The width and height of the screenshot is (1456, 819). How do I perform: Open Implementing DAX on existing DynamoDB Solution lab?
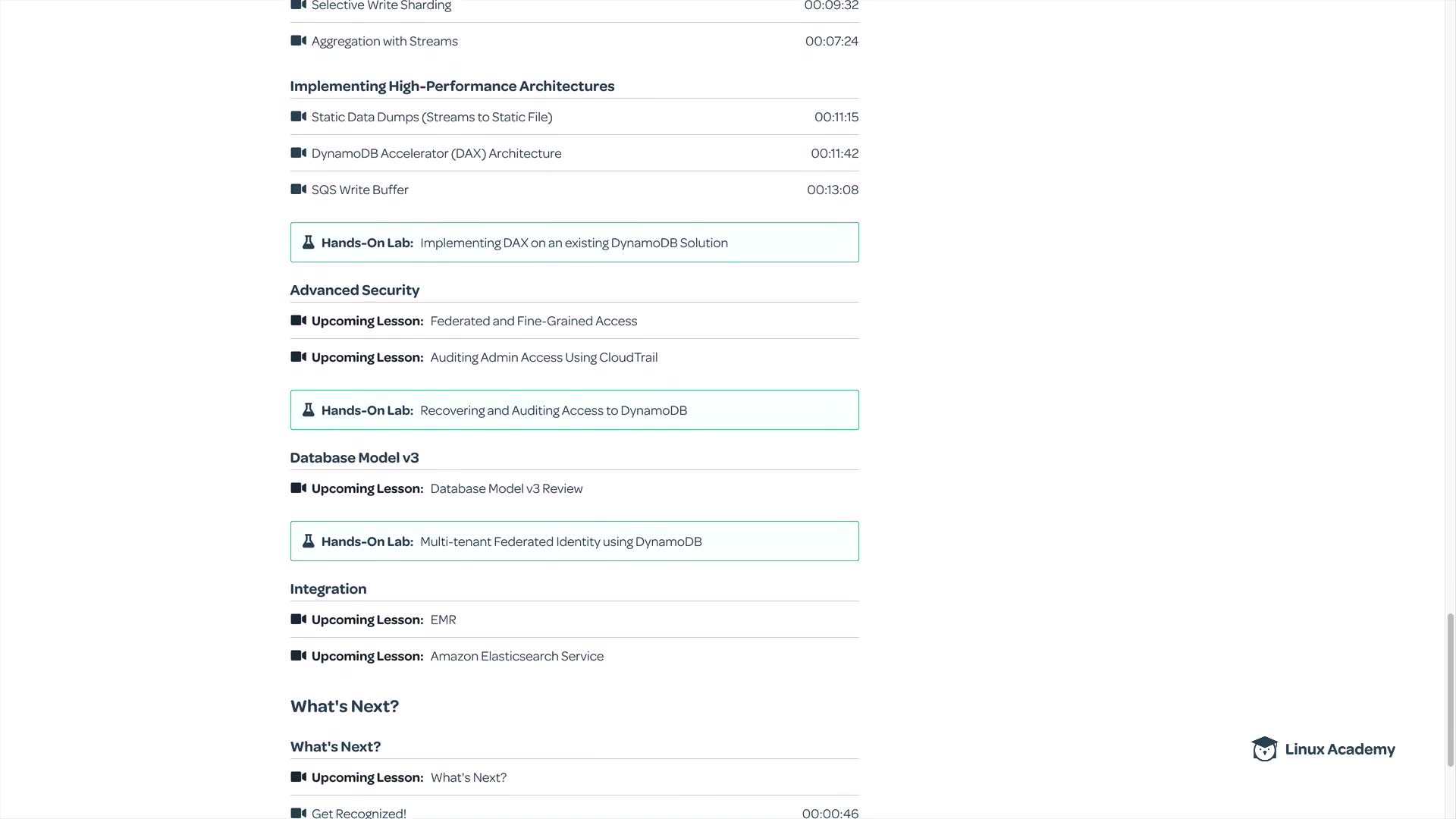point(573,243)
